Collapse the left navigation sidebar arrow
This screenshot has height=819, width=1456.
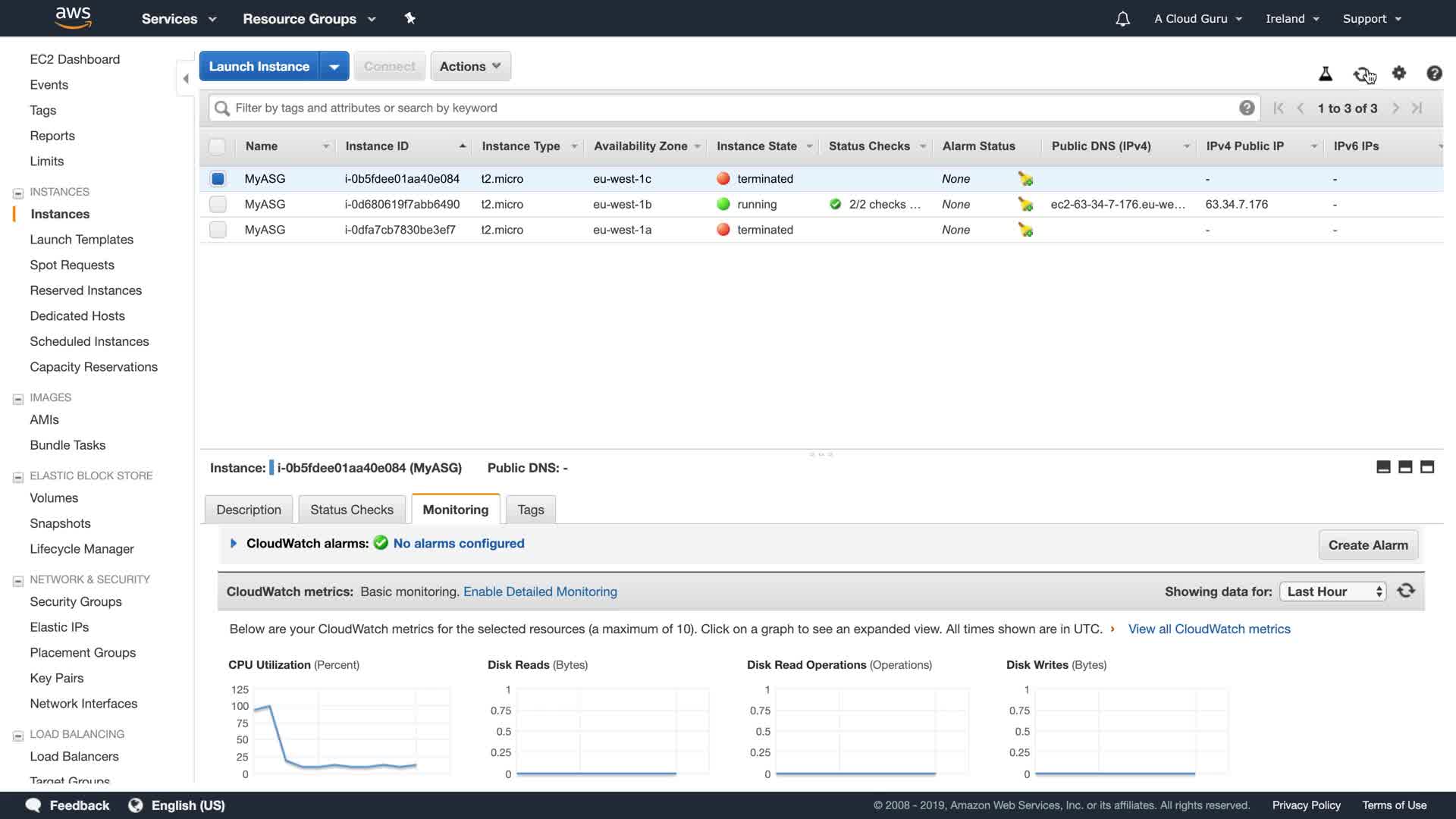[x=186, y=79]
